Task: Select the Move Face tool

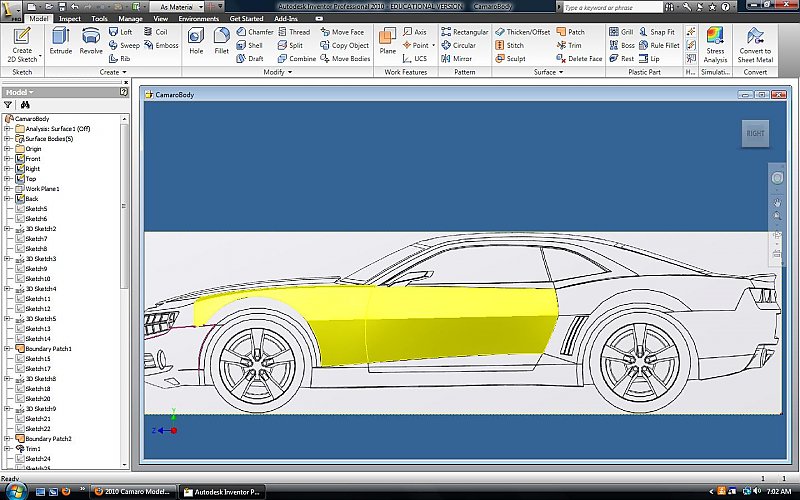Action: click(x=342, y=32)
